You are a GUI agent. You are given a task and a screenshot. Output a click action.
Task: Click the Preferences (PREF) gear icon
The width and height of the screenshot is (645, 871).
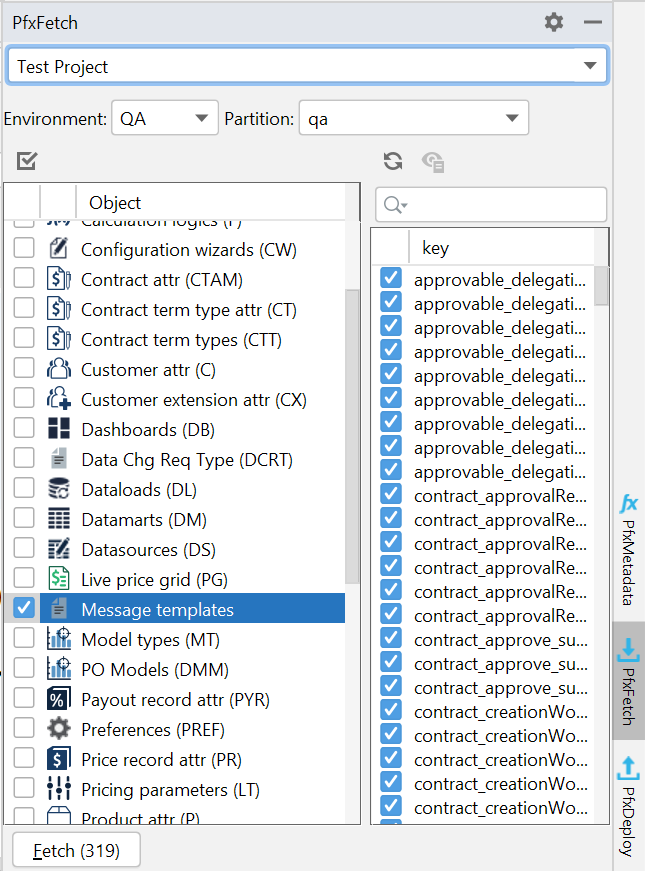(x=58, y=729)
